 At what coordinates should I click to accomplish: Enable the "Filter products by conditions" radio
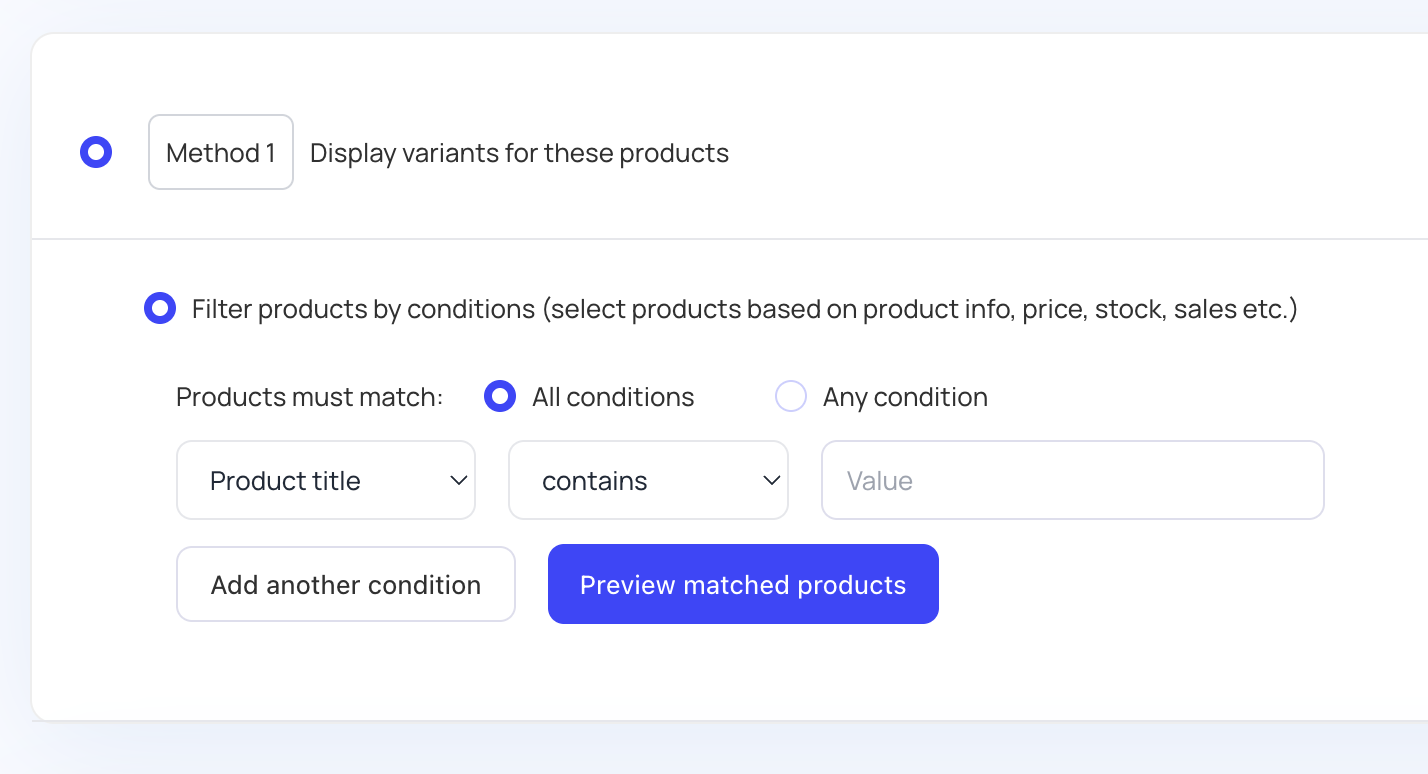160,309
